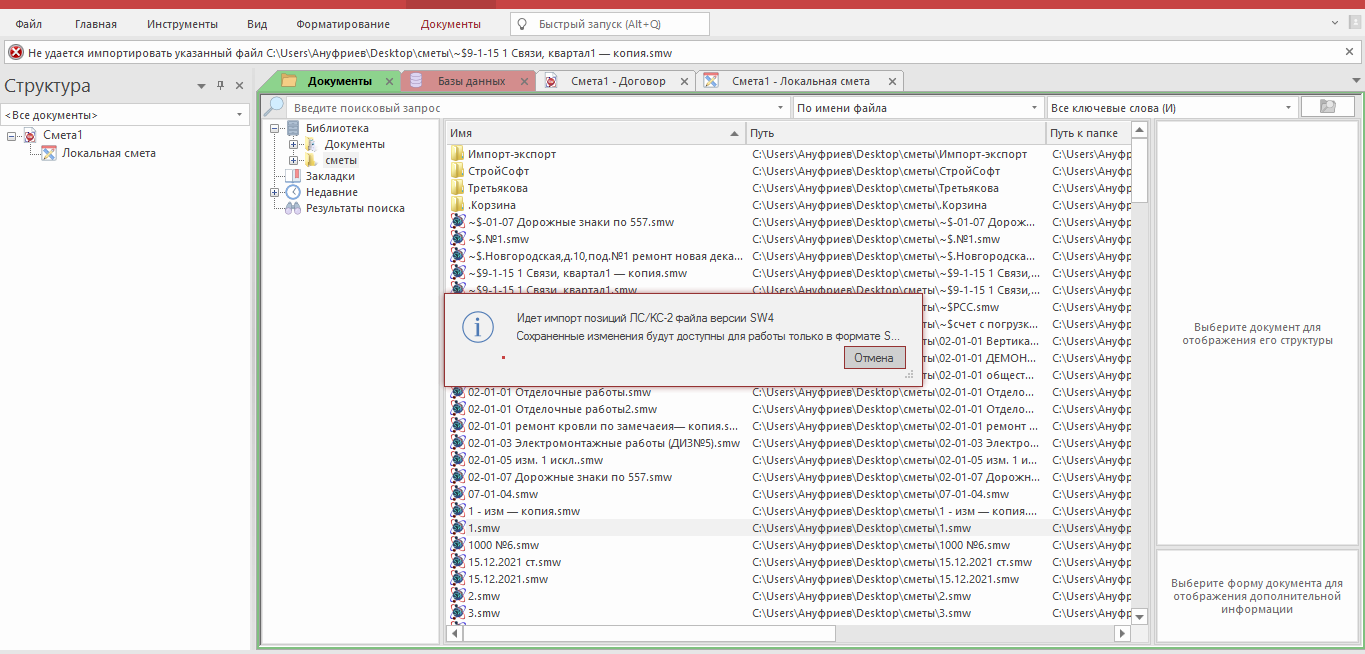Sort the file list by Путь column
The height and width of the screenshot is (654, 1365).
pos(896,133)
